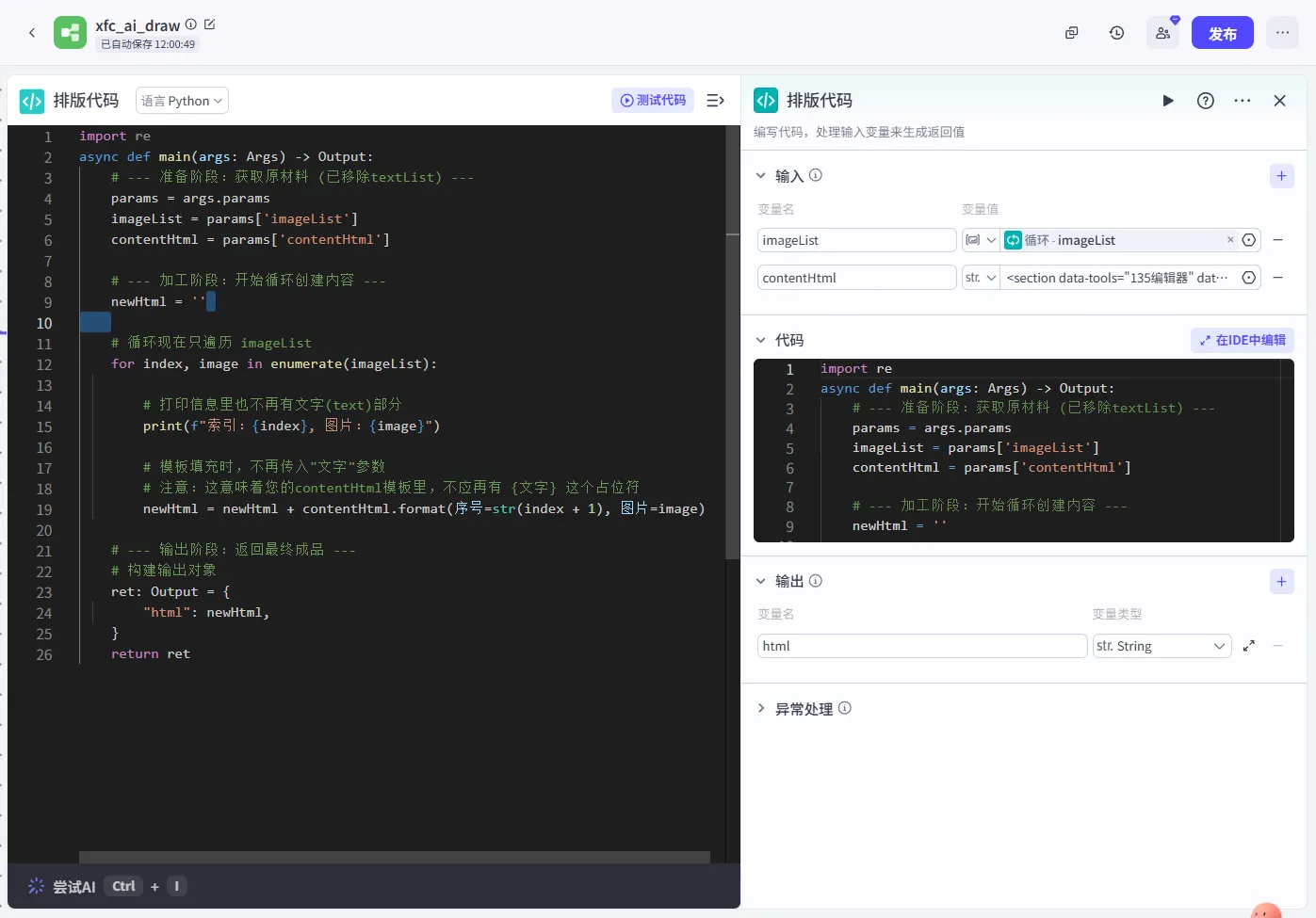Viewport: 1316px width, 918px height.
Task: Open contentHtml str type dropdown
Action: coord(981,278)
